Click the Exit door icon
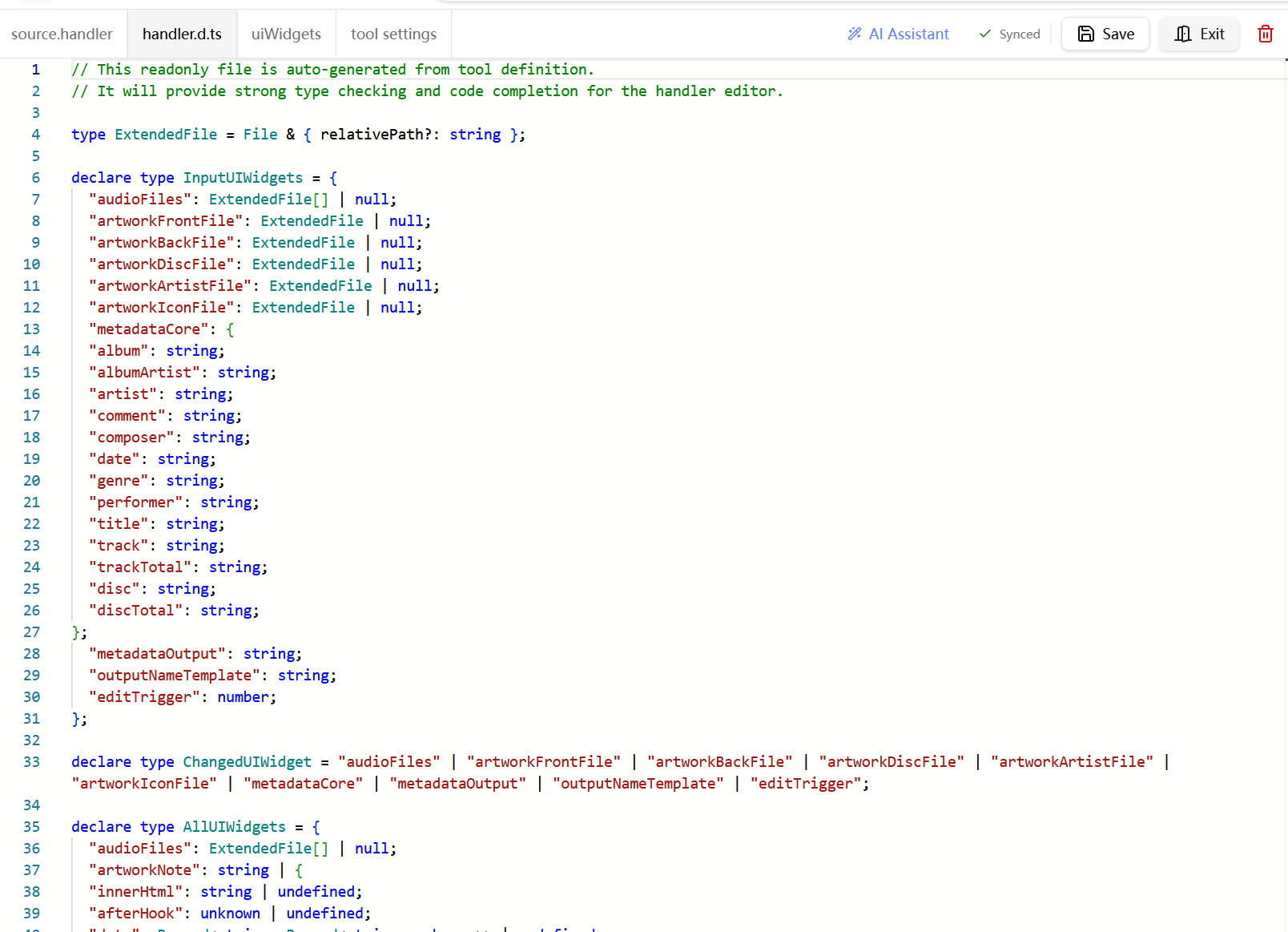The image size is (1288, 932). click(1182, 34)
